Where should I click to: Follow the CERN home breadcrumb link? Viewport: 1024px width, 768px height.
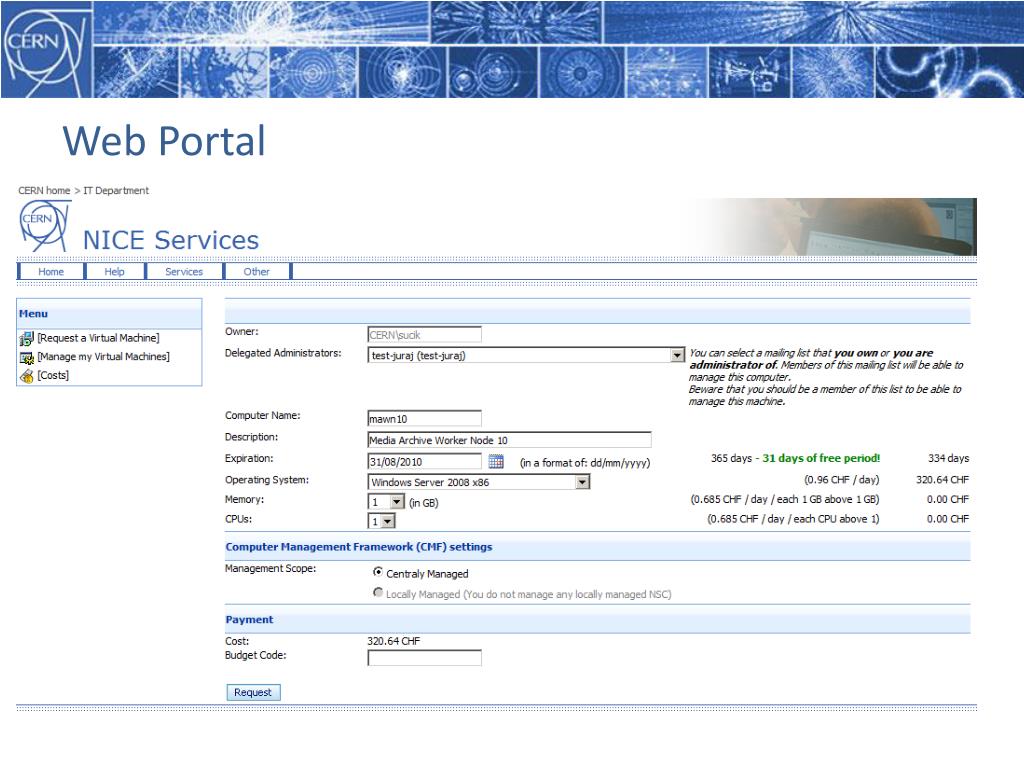tap(44, 191)
